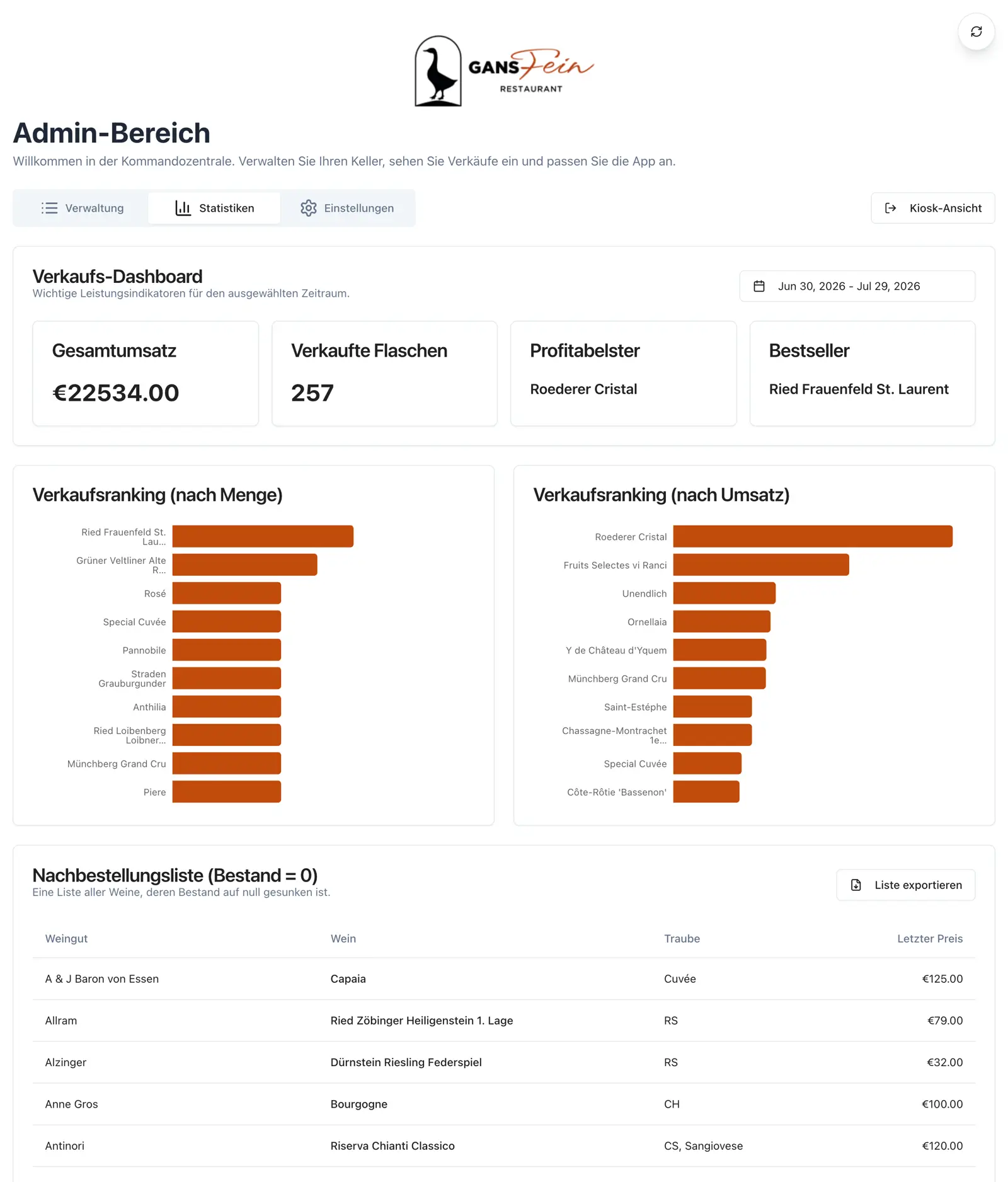Select the Capaia row in reorder list
The width and height of the screenshot is (1008, 1182).
point(504,978)
